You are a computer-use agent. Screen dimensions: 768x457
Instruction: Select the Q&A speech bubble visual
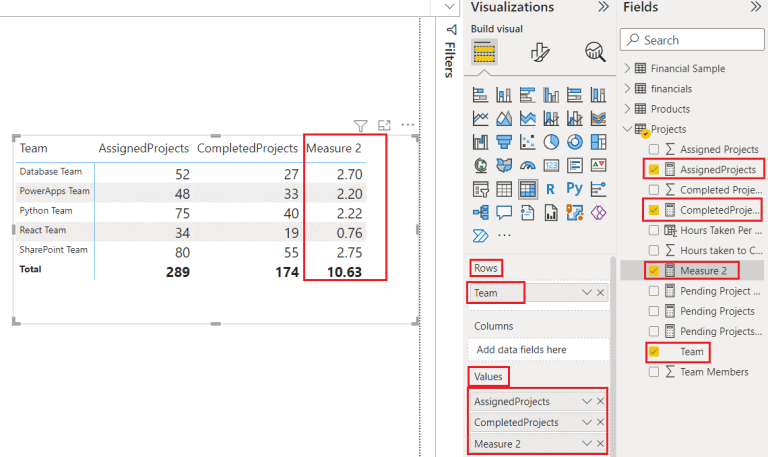click(504, 213)
